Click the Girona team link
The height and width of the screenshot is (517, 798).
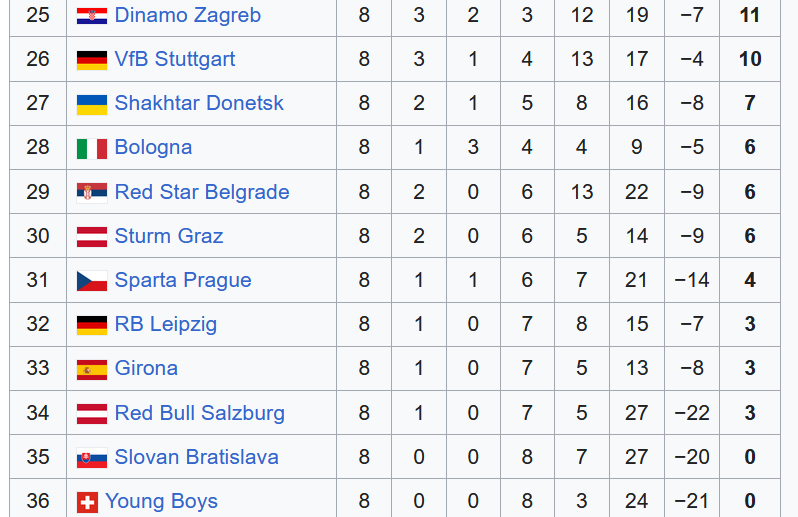tap(146, 368)
